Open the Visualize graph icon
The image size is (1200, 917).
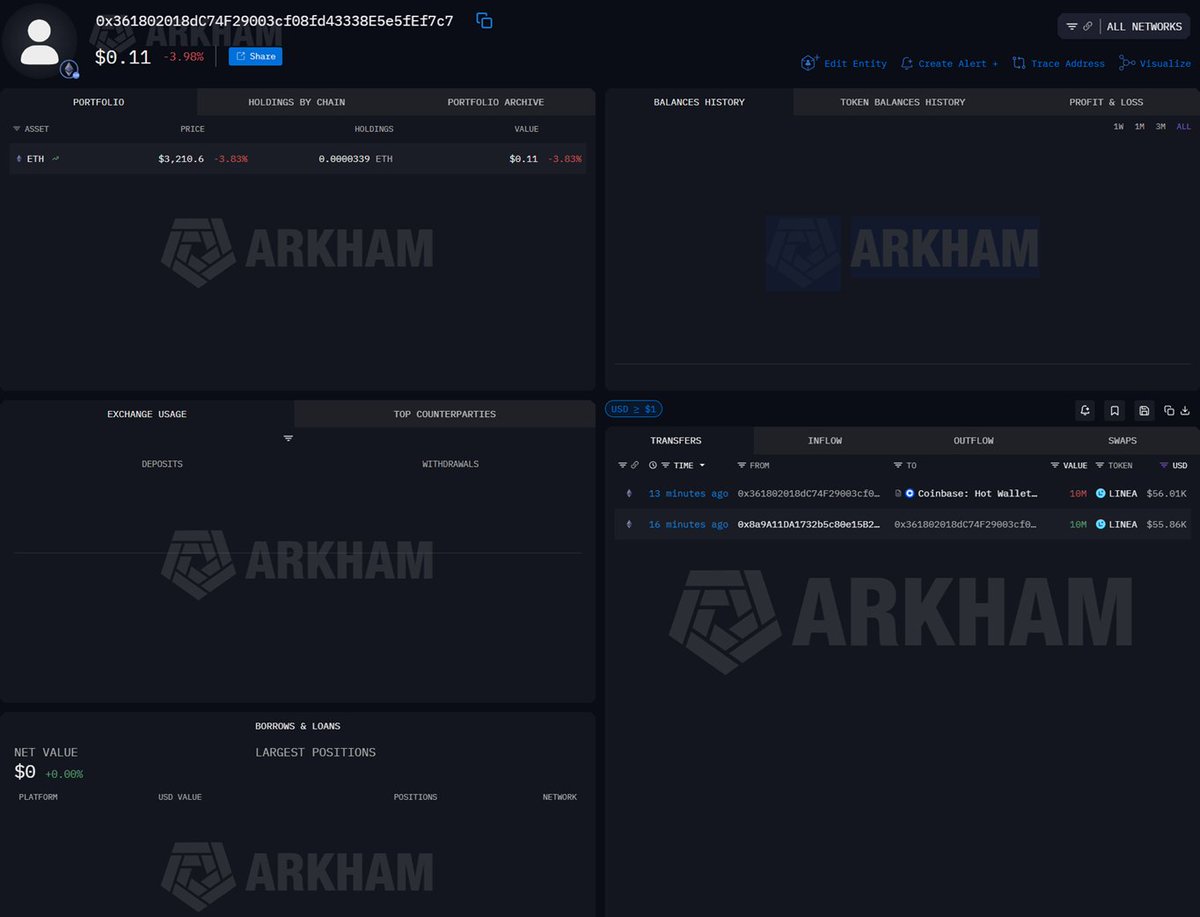tap(1127, 63)
